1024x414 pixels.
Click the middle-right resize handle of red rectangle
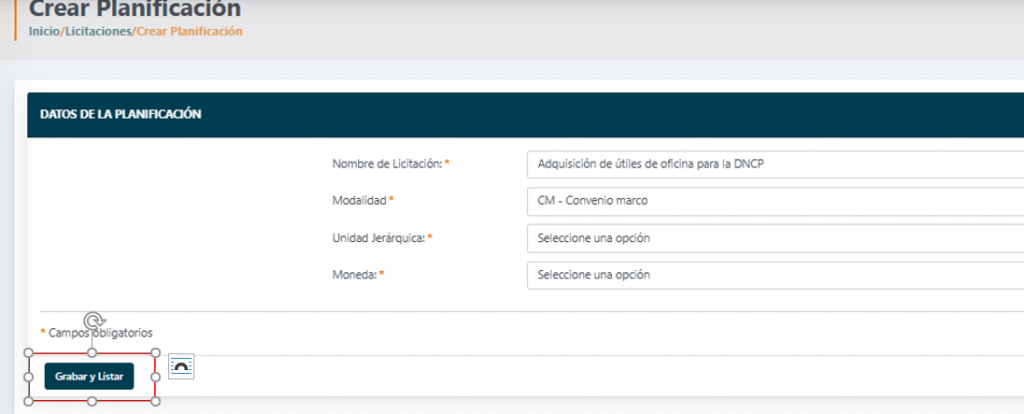(x=156, y=377)
